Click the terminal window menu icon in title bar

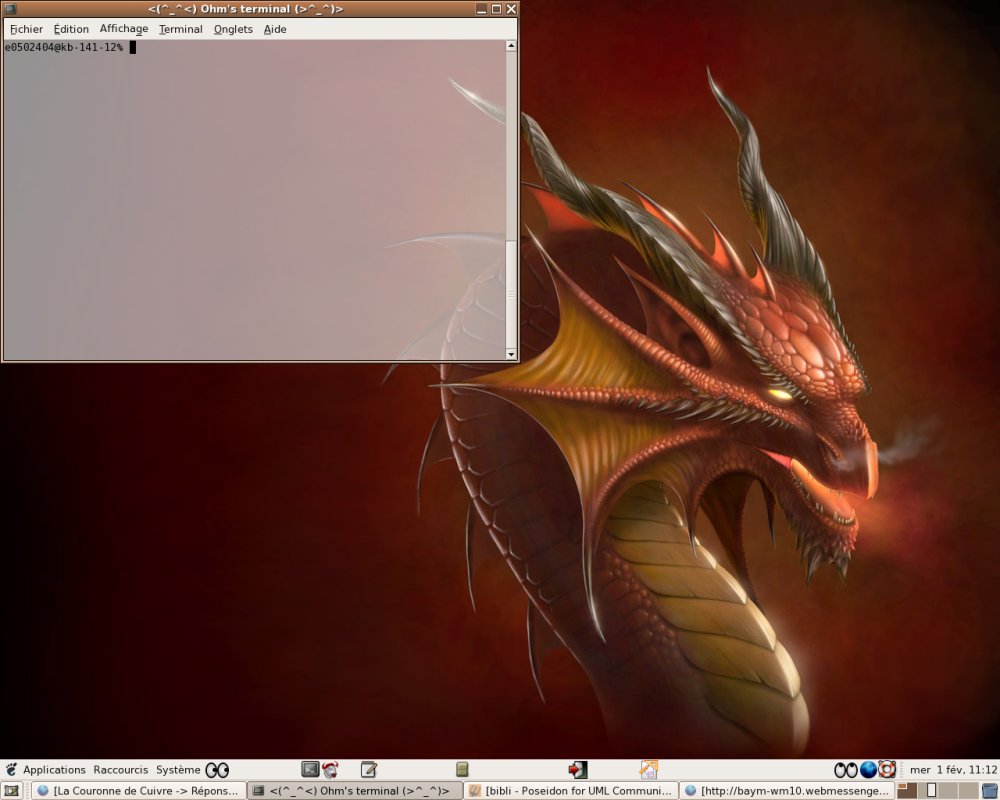pyautogui.click(x=9, y=9)
